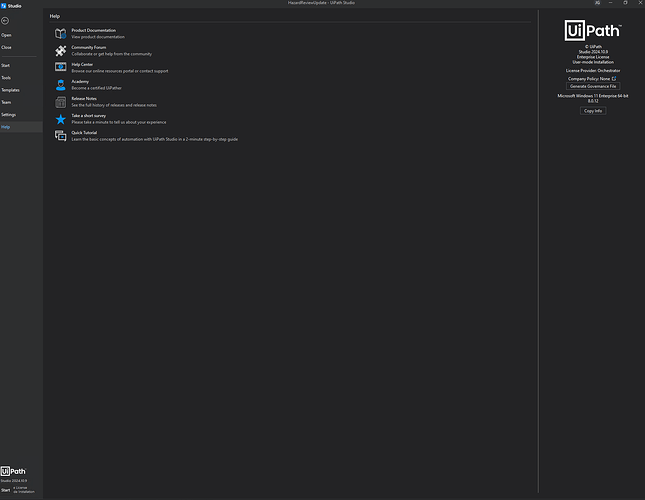Click the Quick Tutorial slides icon

click(60, 136)
